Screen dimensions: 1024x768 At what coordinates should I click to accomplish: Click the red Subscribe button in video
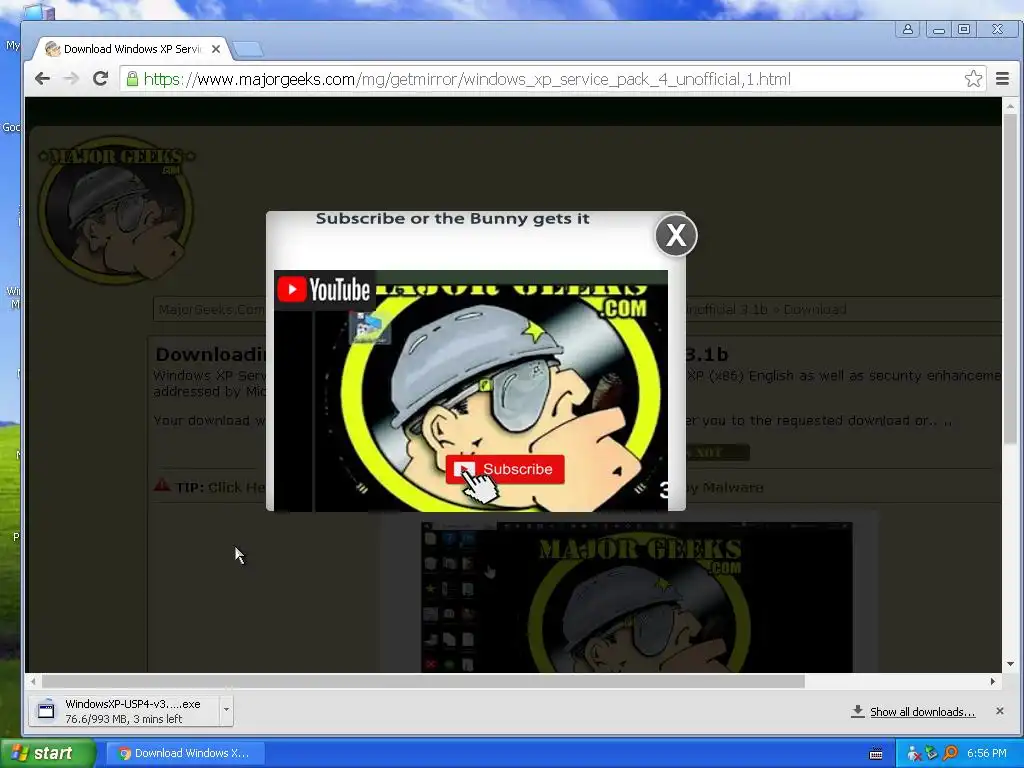[505, 469]
